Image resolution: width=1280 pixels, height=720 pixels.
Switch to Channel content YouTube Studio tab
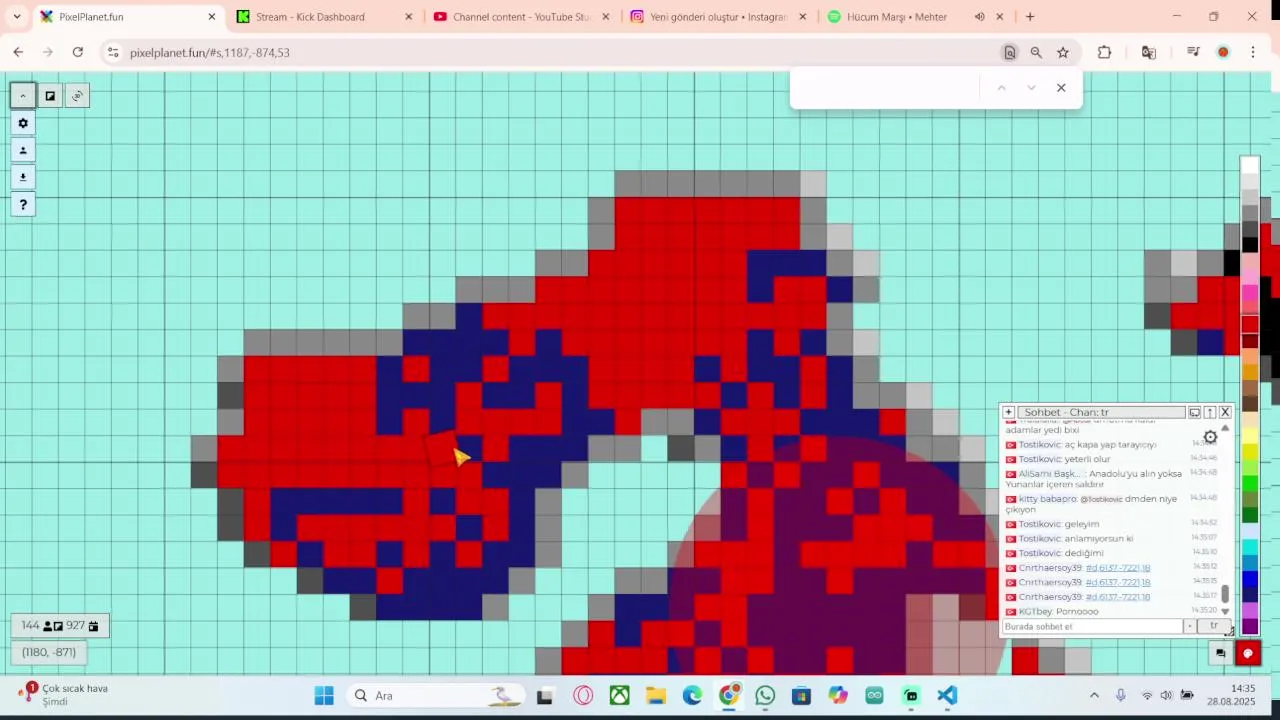coord(521,17)
